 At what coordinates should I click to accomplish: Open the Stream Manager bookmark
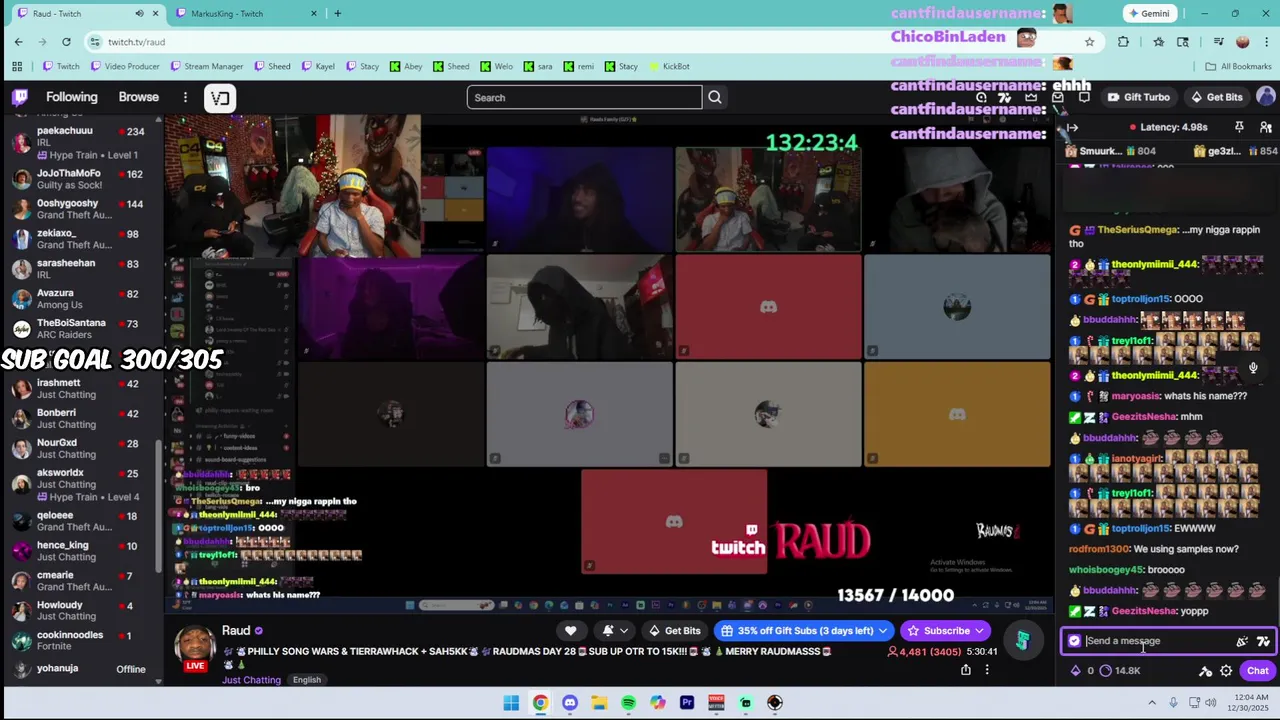[x=207, y=66]
